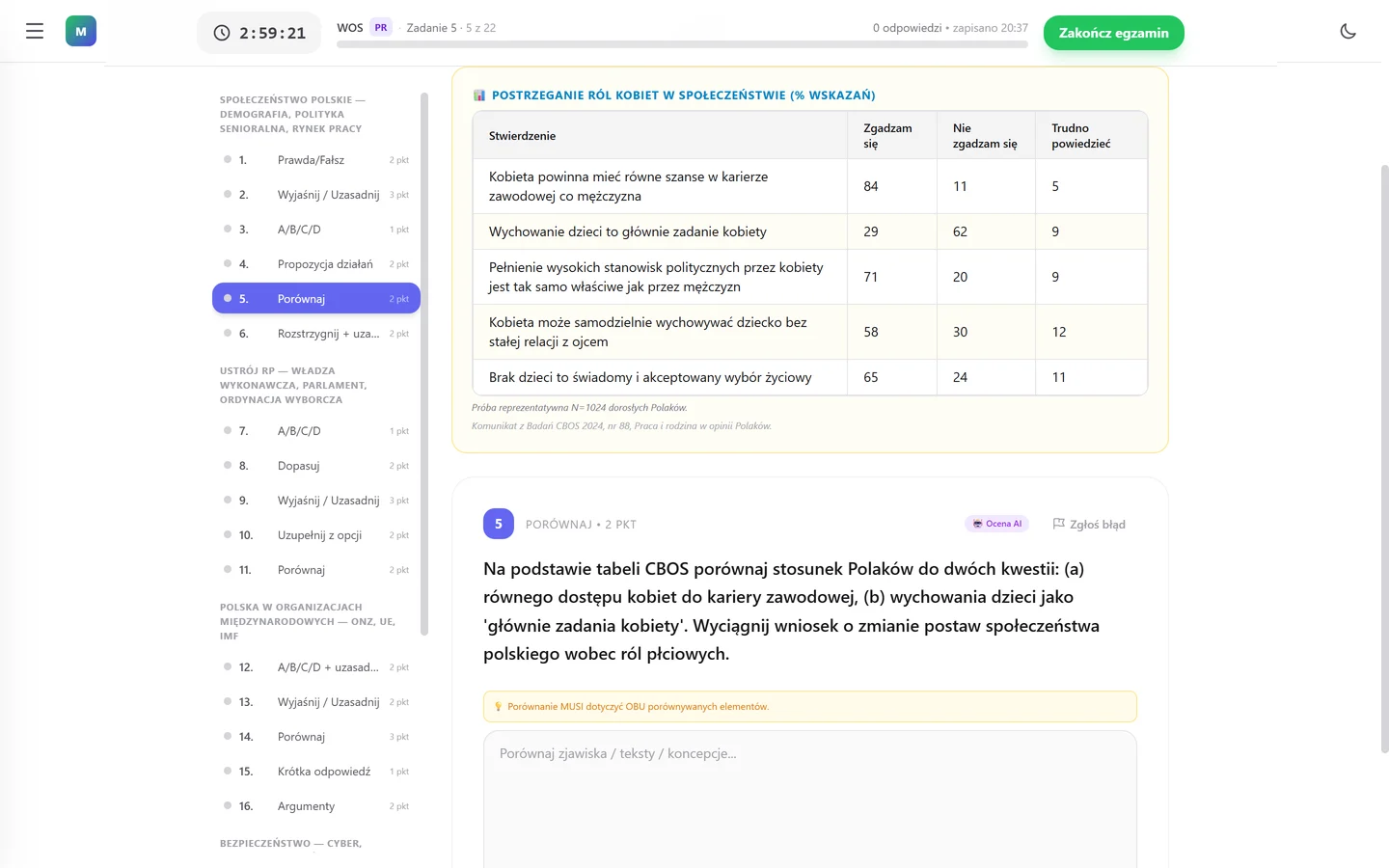
Task: Toggle dark mode moon icon
Action: click(x=1348, y=32)
